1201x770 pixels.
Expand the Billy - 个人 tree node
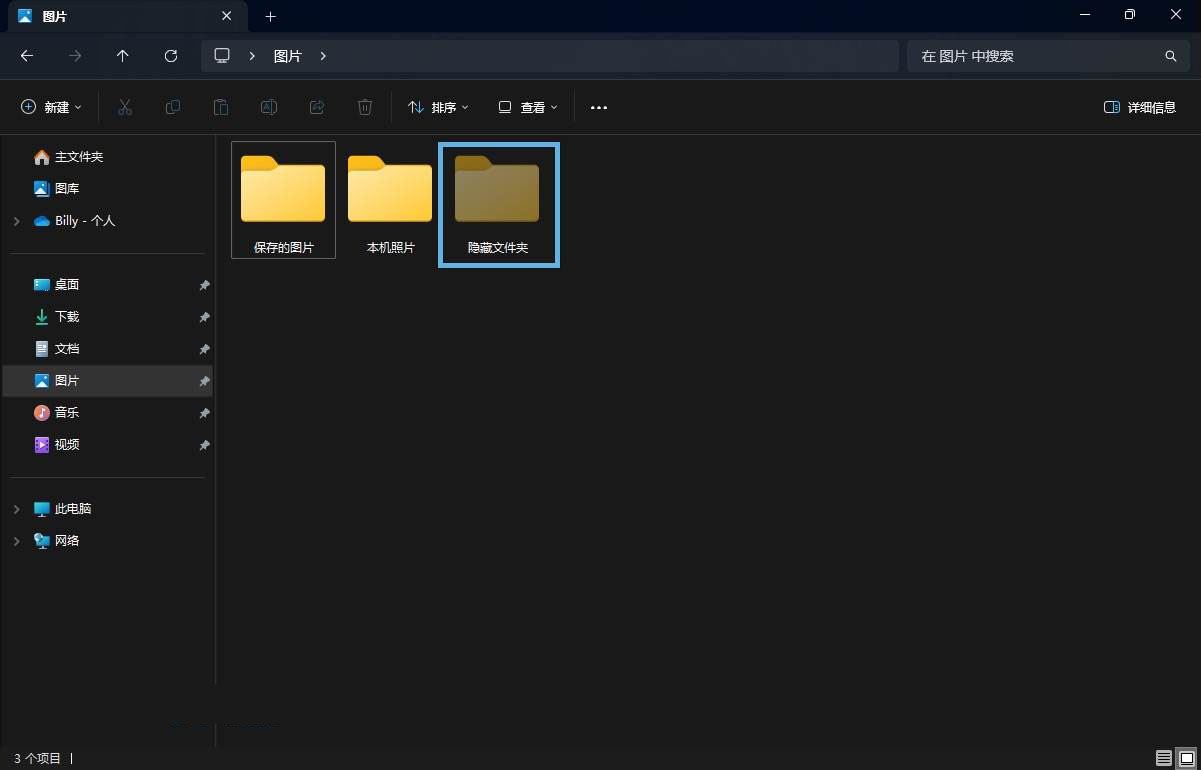16,220
